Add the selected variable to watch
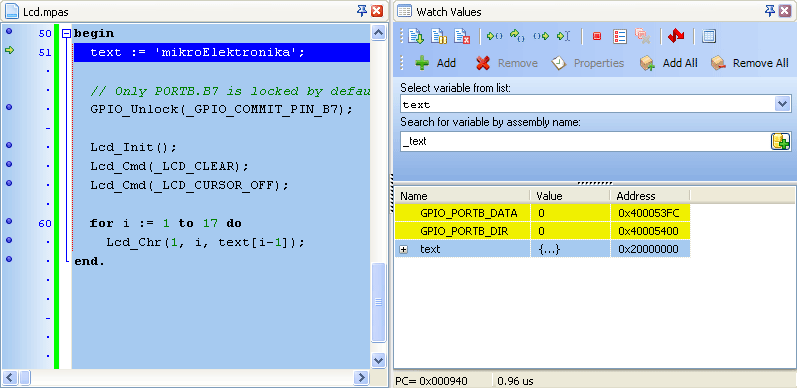The height and width of the screenshot is (388, 797). 435,63
